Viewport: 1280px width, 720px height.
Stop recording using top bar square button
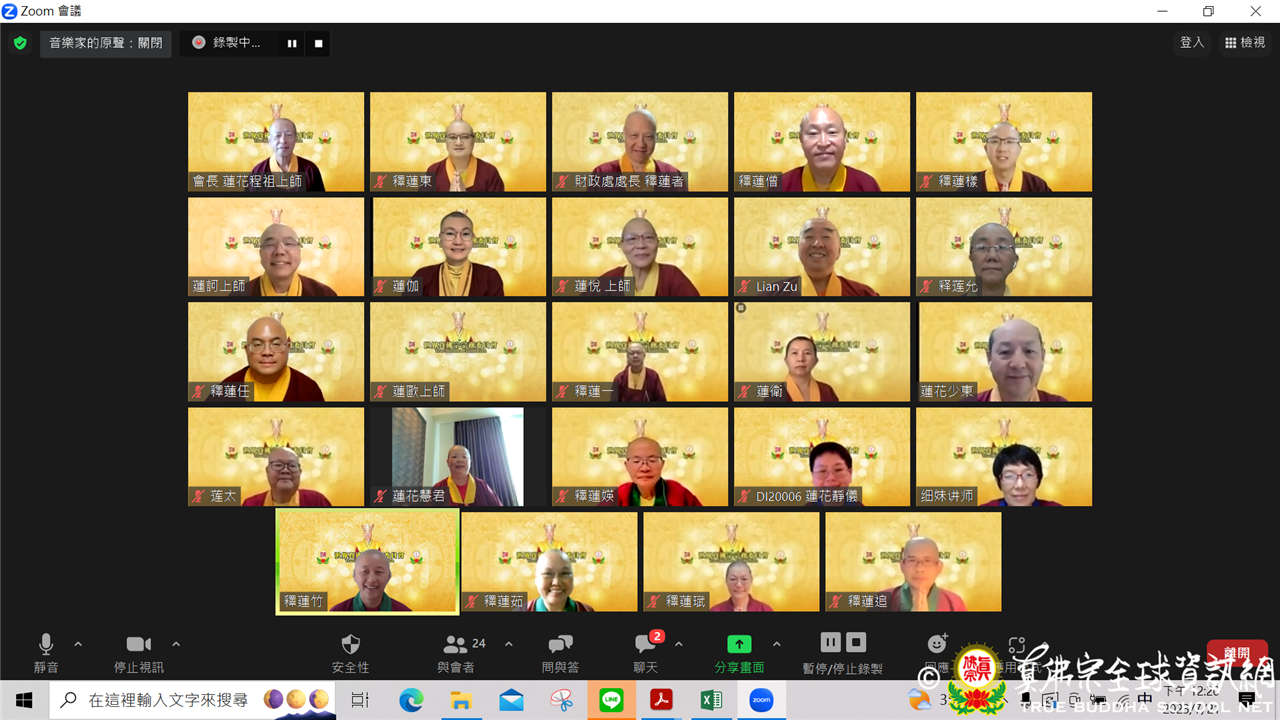tap(319, 43)
